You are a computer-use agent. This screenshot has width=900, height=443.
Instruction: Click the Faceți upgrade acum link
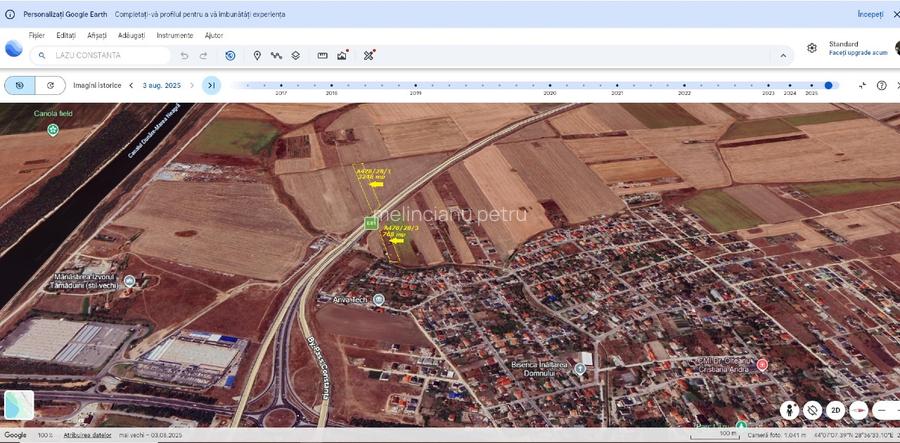(x=858, y=53)
